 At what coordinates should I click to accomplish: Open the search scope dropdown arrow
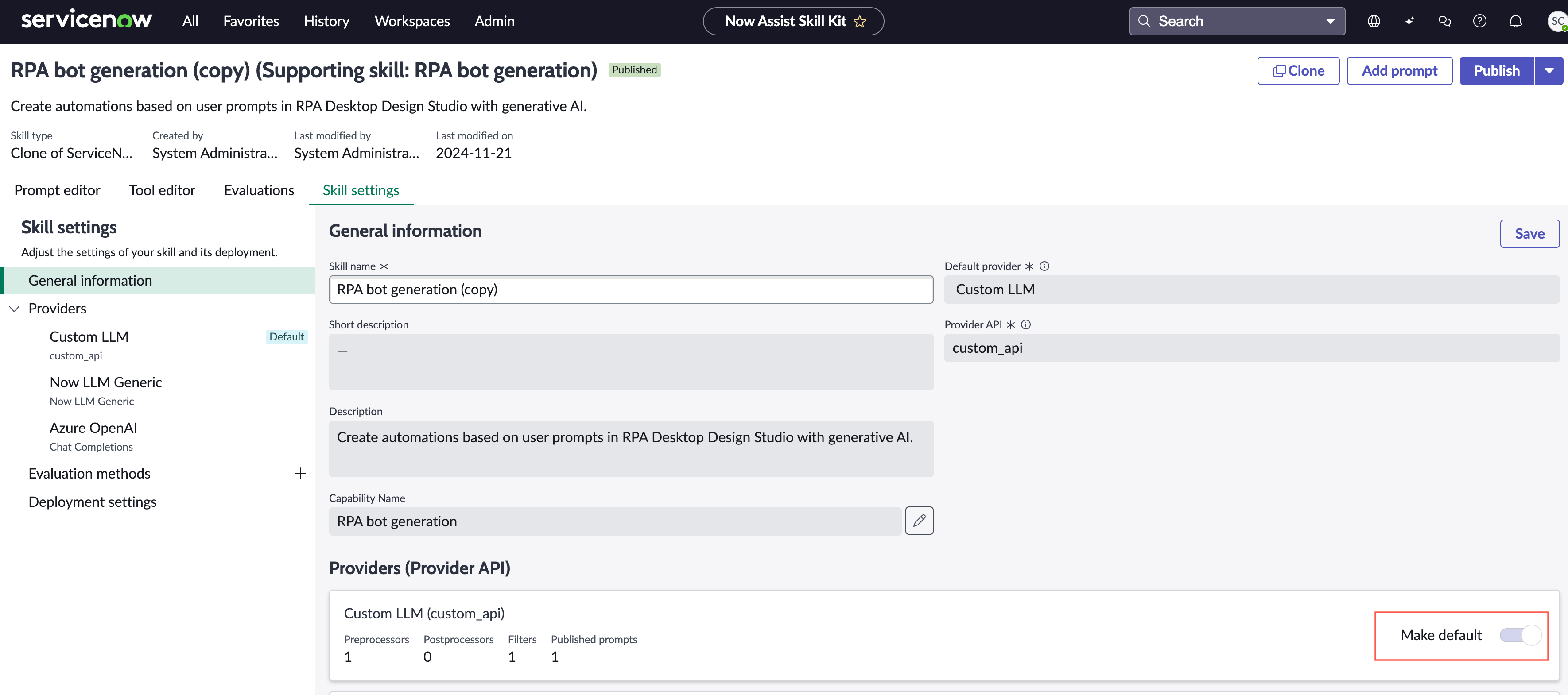[x=1330, y=21]
